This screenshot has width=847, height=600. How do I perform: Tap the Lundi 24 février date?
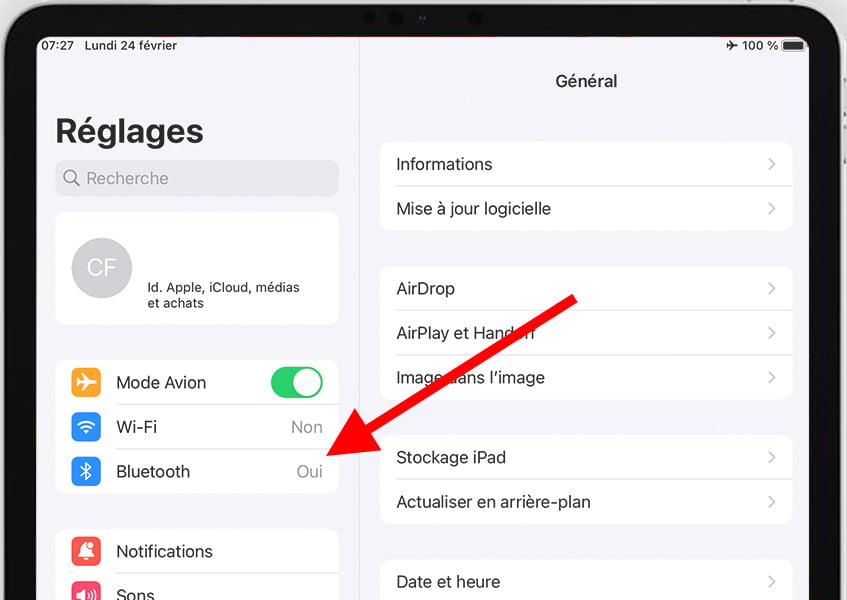(131, 45)
